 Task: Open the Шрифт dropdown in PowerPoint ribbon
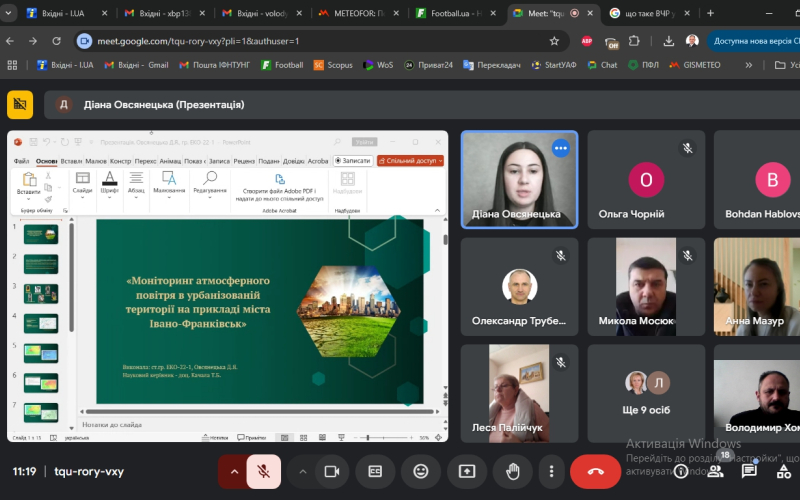pyautogui.click(x=109, y=184)
